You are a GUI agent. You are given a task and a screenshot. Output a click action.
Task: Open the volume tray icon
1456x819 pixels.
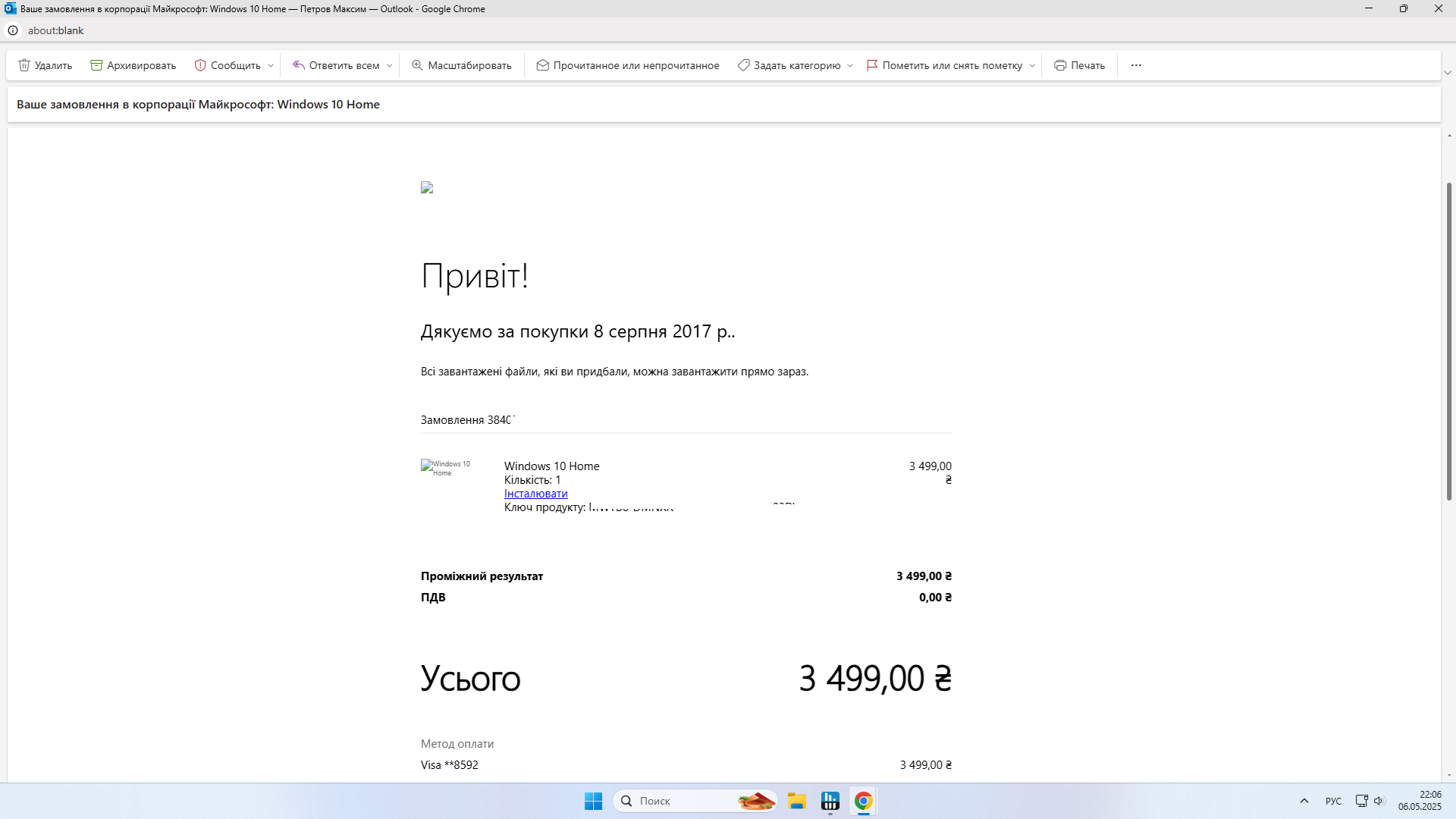[x=1379, y=801]
